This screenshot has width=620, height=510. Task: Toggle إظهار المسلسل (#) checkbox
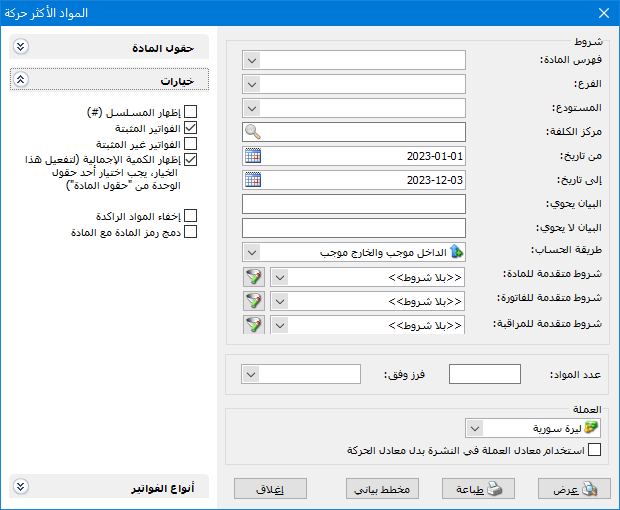[191, 112]
